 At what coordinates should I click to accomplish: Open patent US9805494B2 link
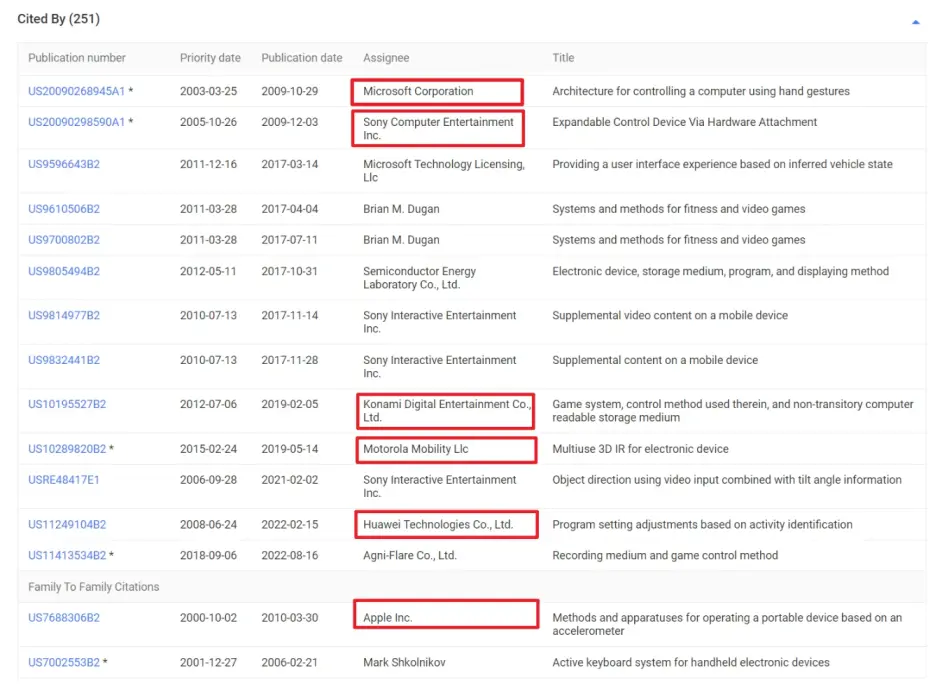64,271
